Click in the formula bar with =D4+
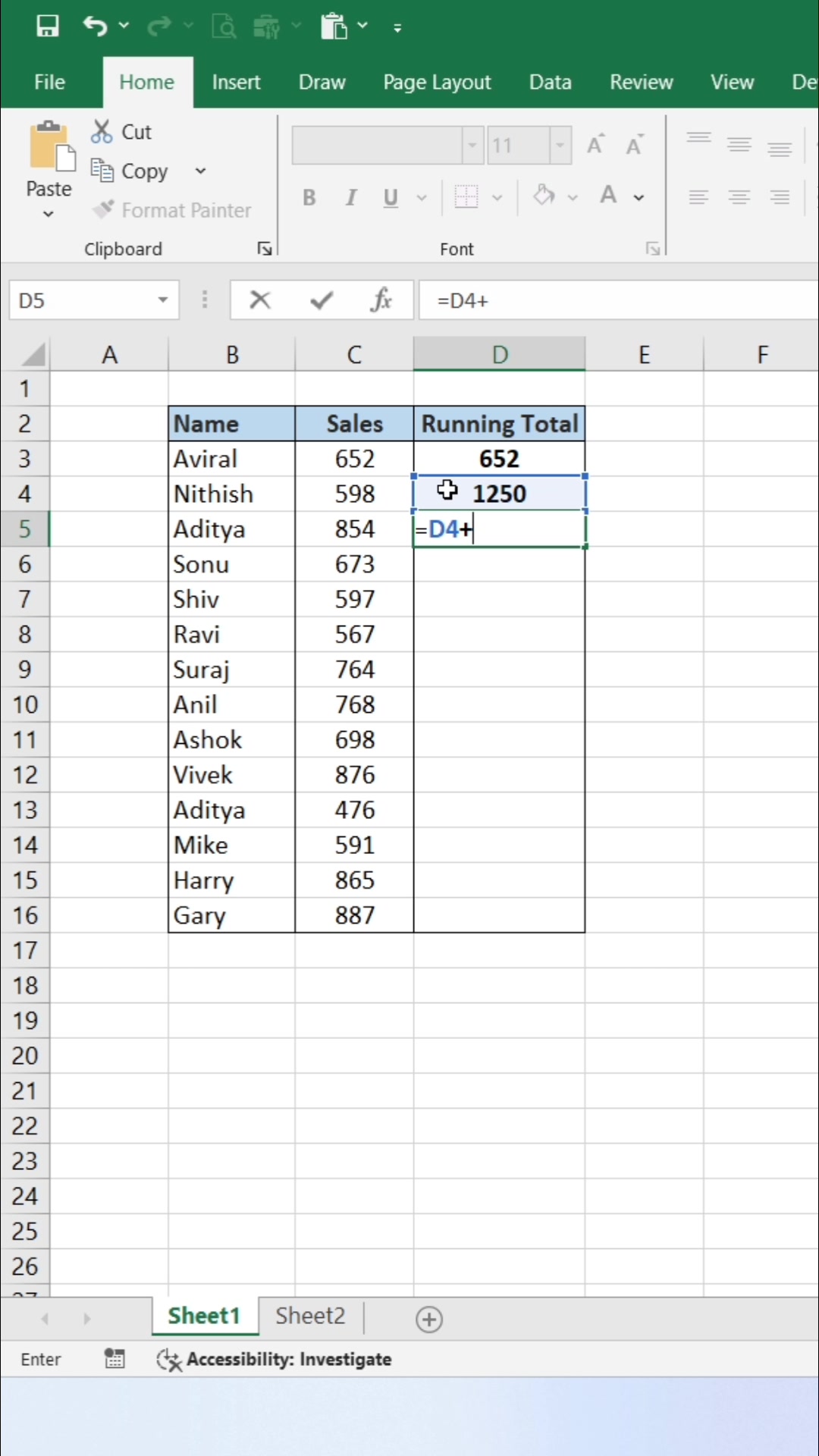Image resolution: width=819 pixels, height=1456 pixels. coord(619,301)
